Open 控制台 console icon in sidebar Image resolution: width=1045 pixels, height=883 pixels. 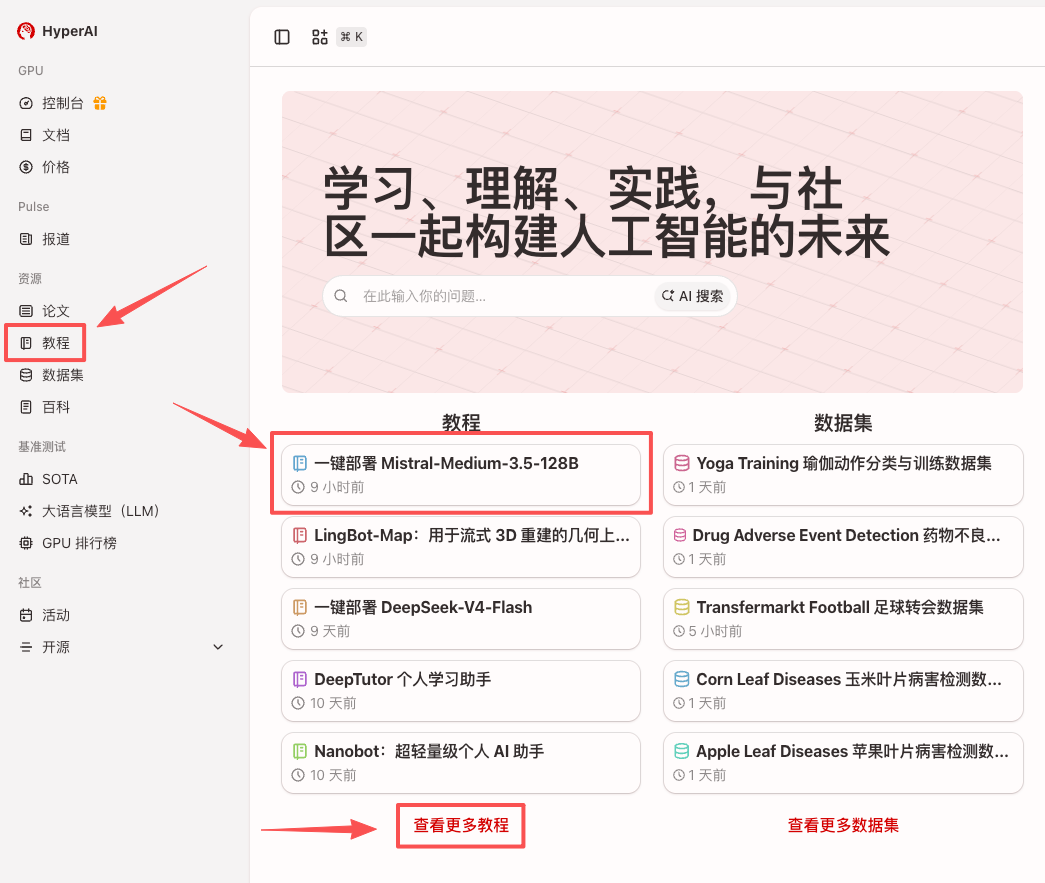point(26,103)
